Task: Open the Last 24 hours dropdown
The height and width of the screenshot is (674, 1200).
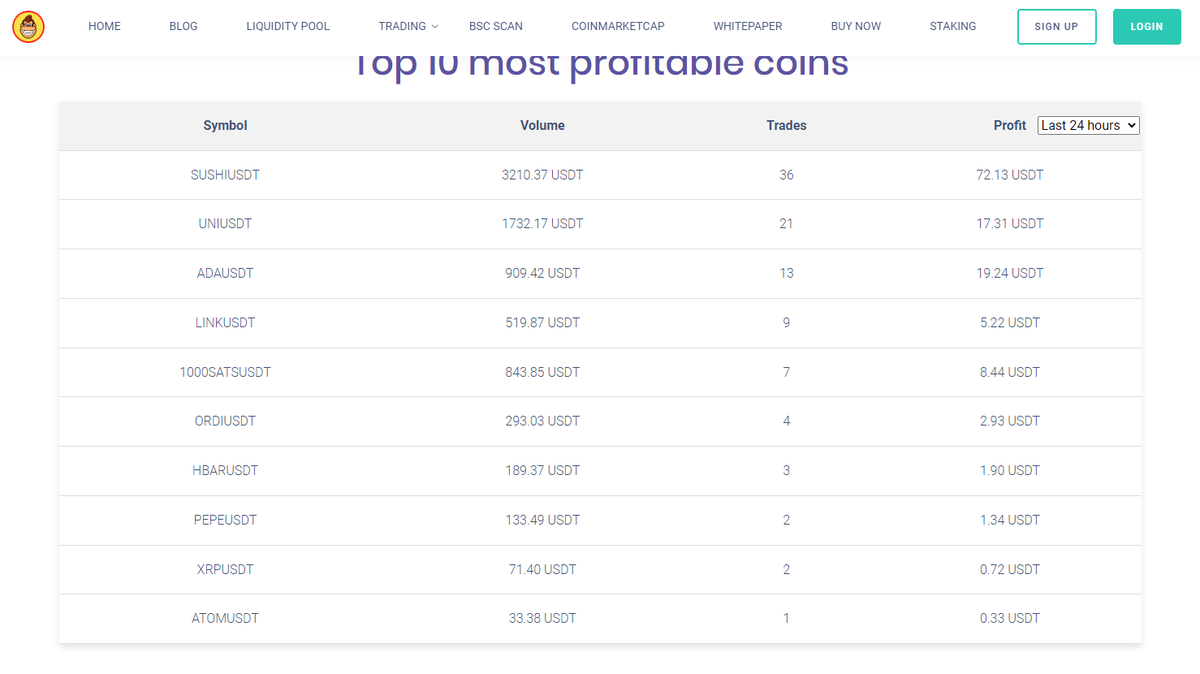Action: [1089, 125]
